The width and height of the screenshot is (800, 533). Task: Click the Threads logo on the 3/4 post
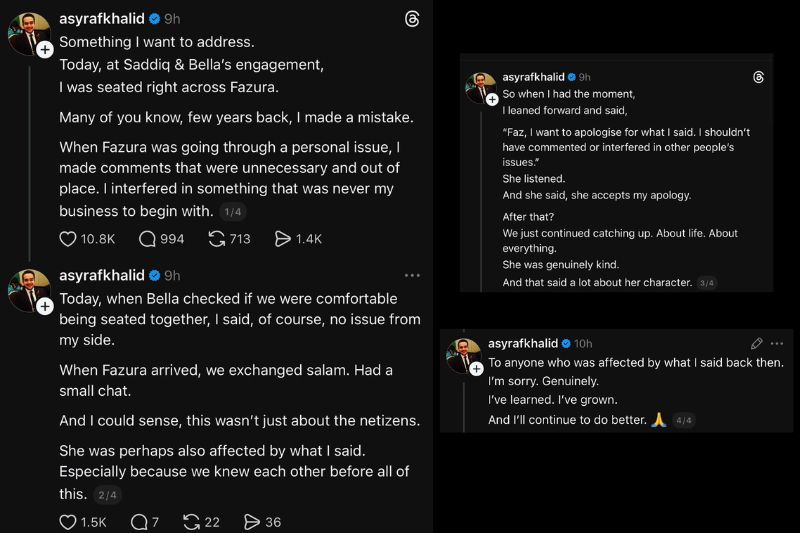(758, 77)
